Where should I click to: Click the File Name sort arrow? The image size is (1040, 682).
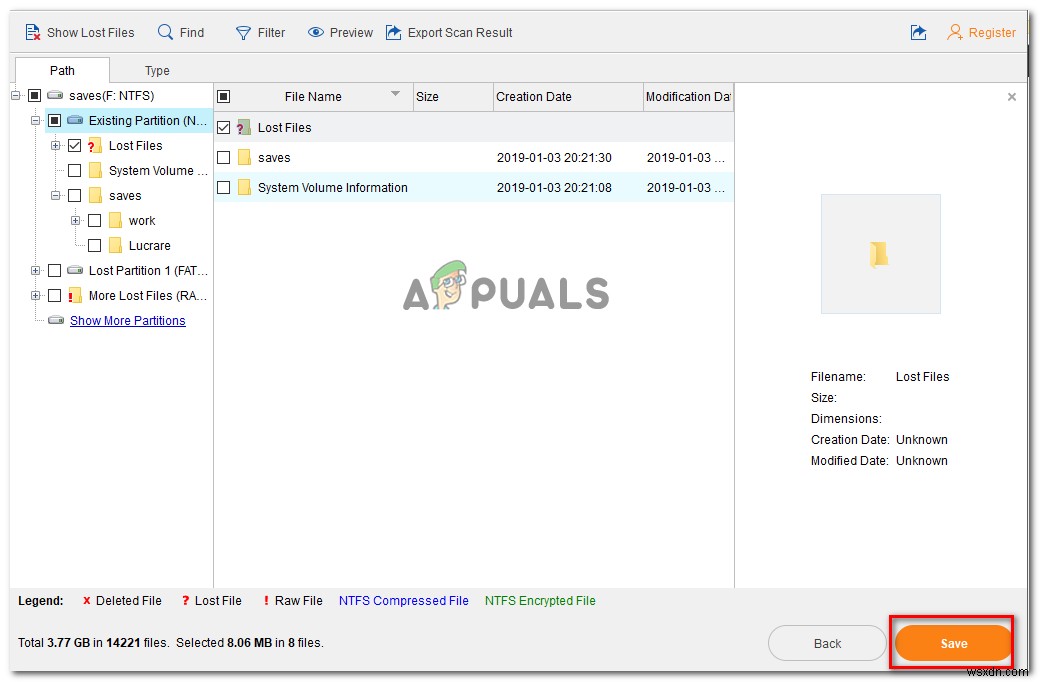(395, 94)
